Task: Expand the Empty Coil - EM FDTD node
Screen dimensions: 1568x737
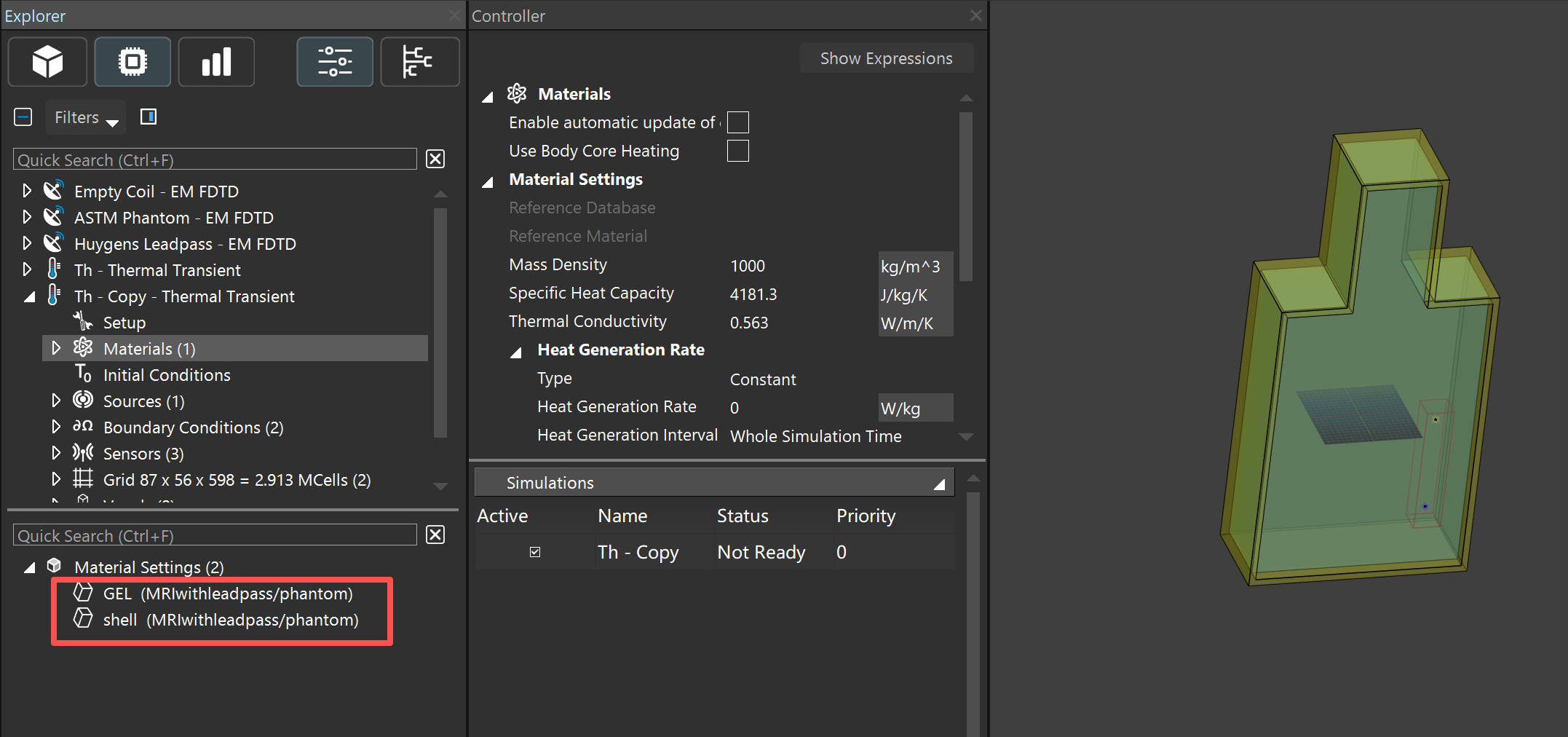Action: 27,192
